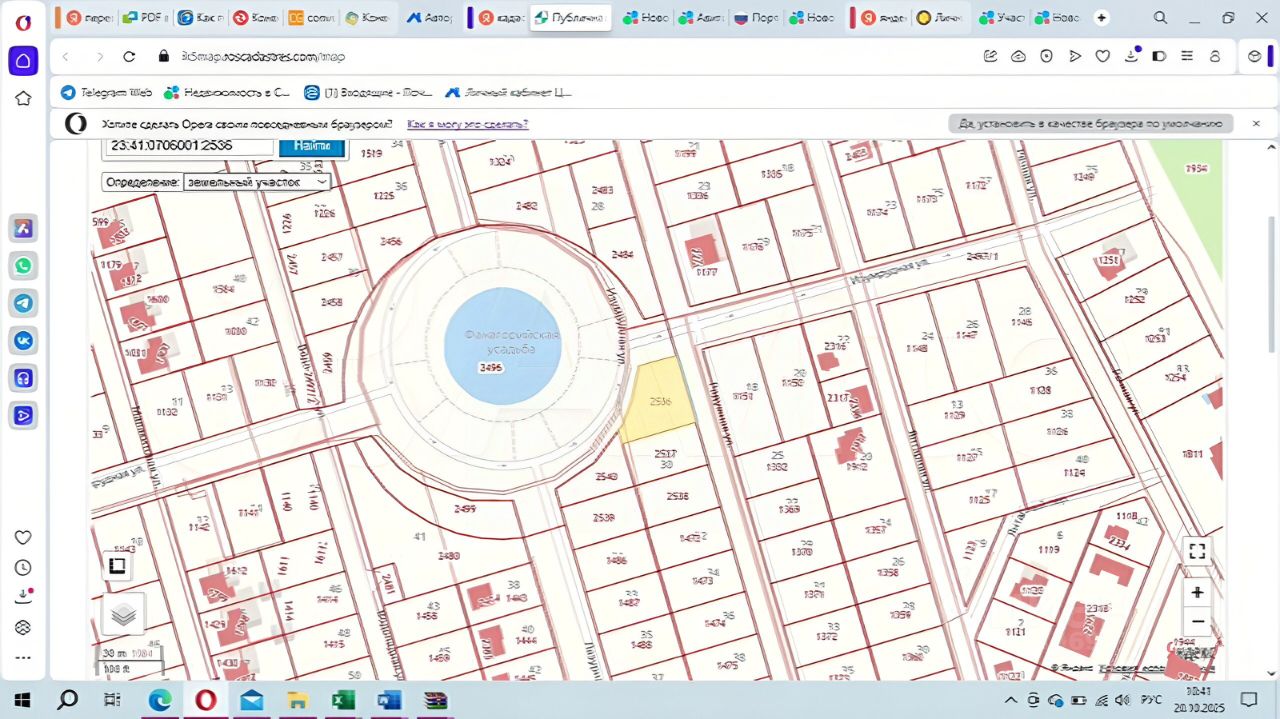
Task: Open Windows taskbar search
Action: (x=67, y=699)
